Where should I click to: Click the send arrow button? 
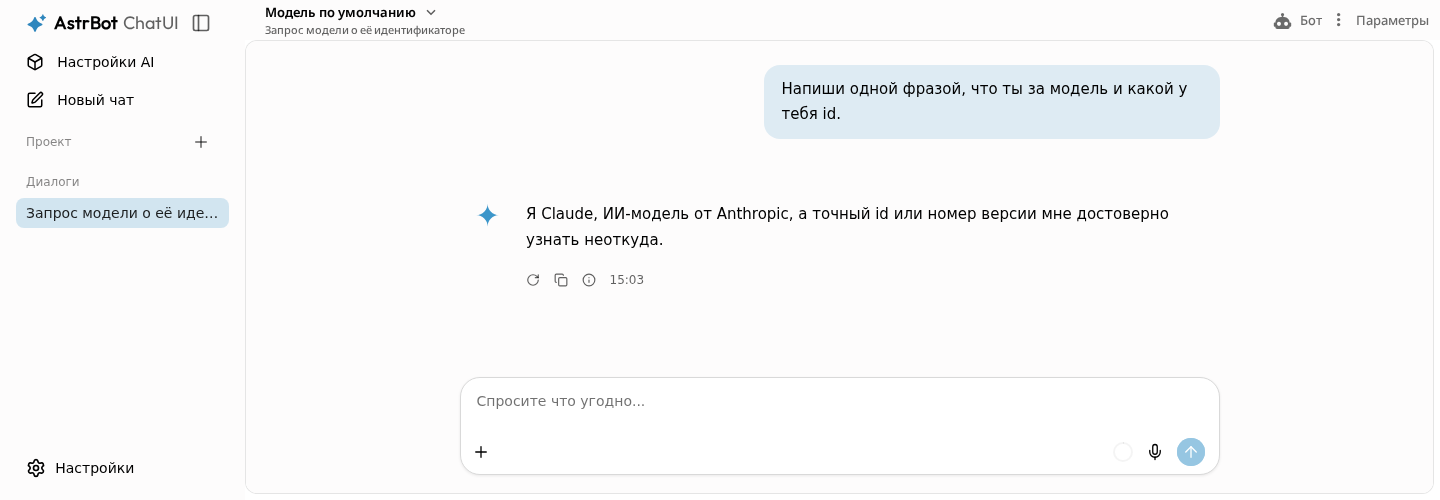point(1191,452)
